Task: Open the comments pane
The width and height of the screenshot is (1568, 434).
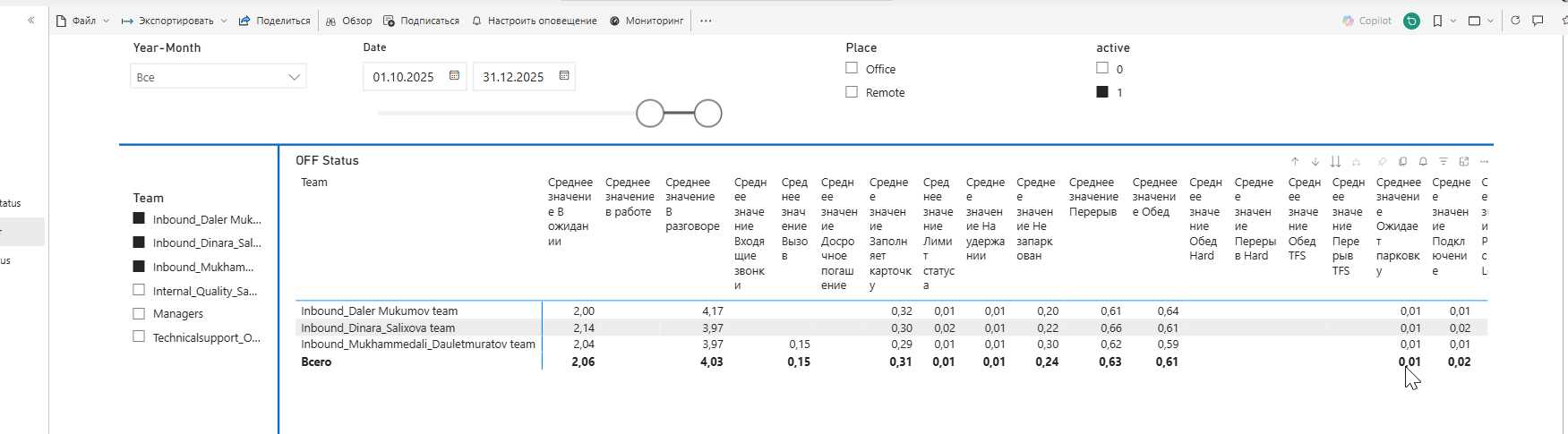Action: point(1538,21)
